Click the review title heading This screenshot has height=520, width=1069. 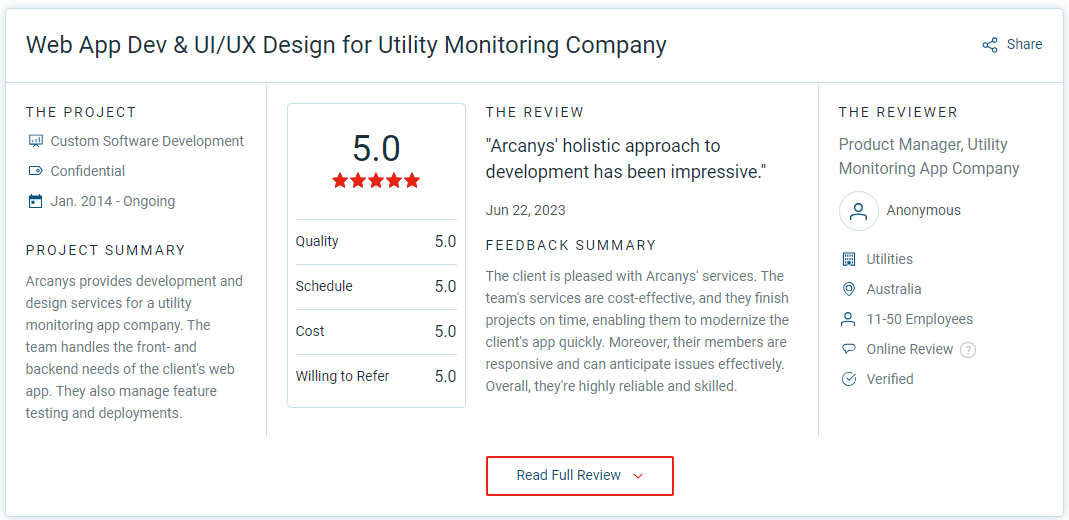click(x=346, y=45)
